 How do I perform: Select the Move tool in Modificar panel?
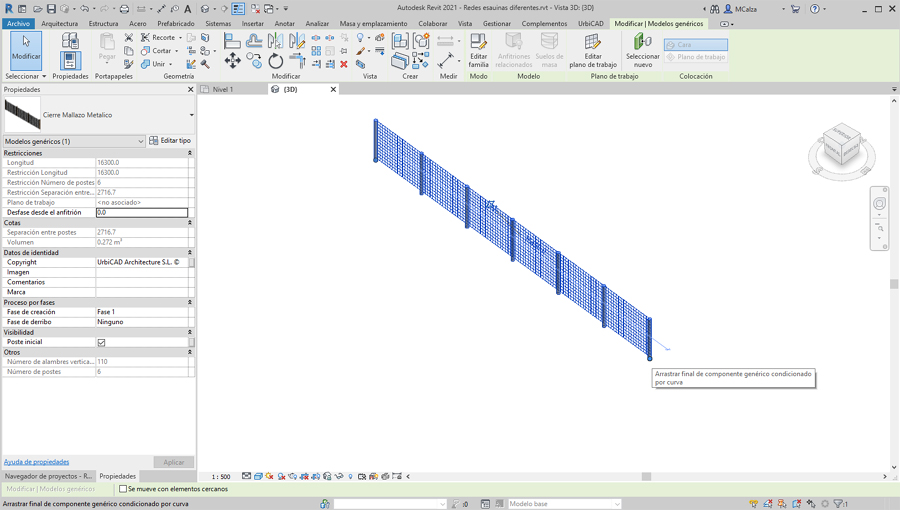tap(232, 62)
